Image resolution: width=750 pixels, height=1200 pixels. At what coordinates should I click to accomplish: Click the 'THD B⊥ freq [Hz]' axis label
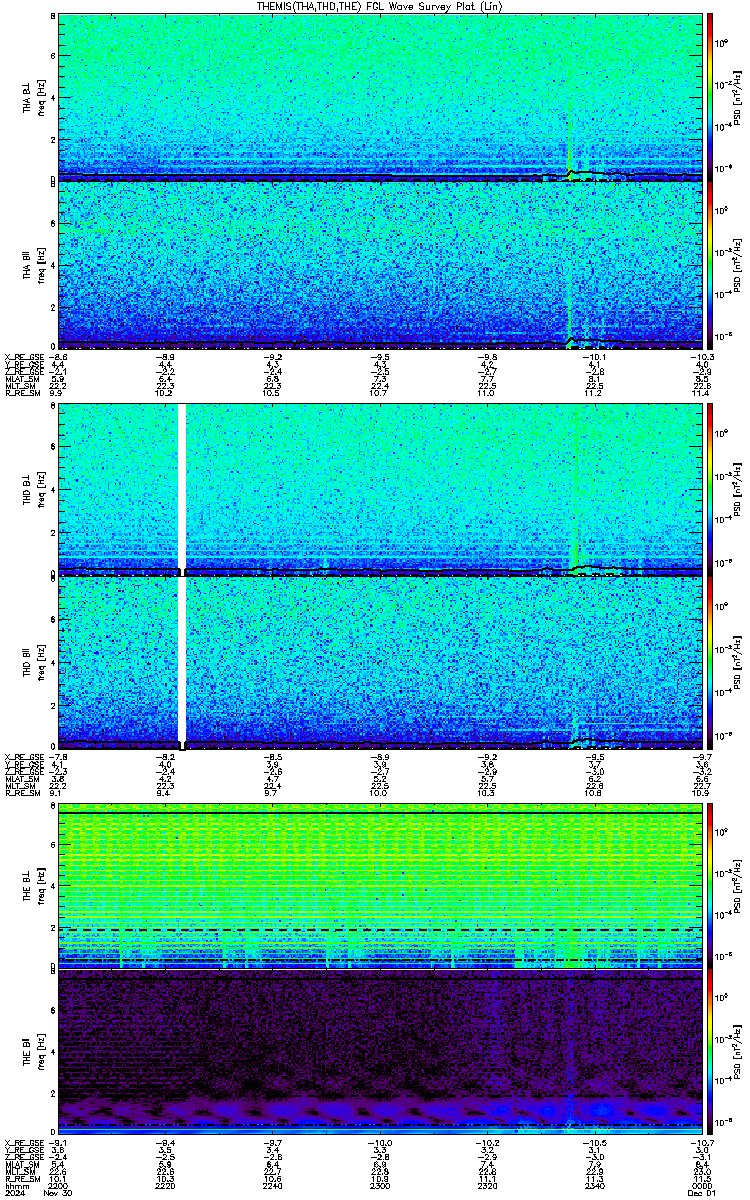point(35,489)
